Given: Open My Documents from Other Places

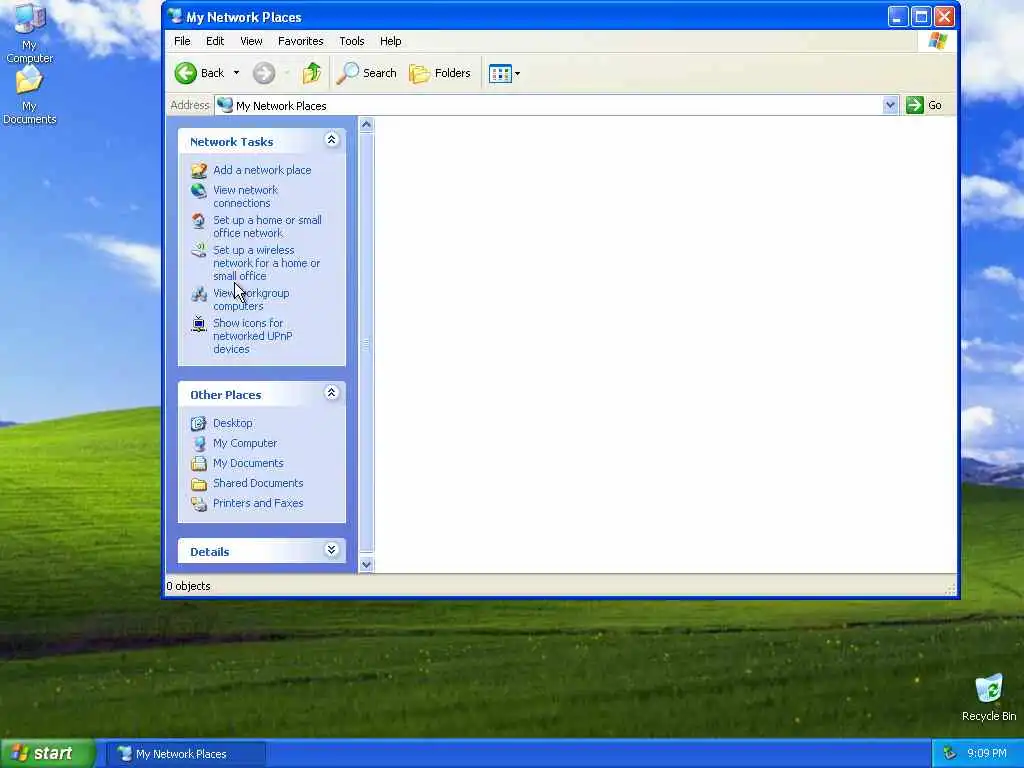Looking at the screenshot, I should coord(248,463).
